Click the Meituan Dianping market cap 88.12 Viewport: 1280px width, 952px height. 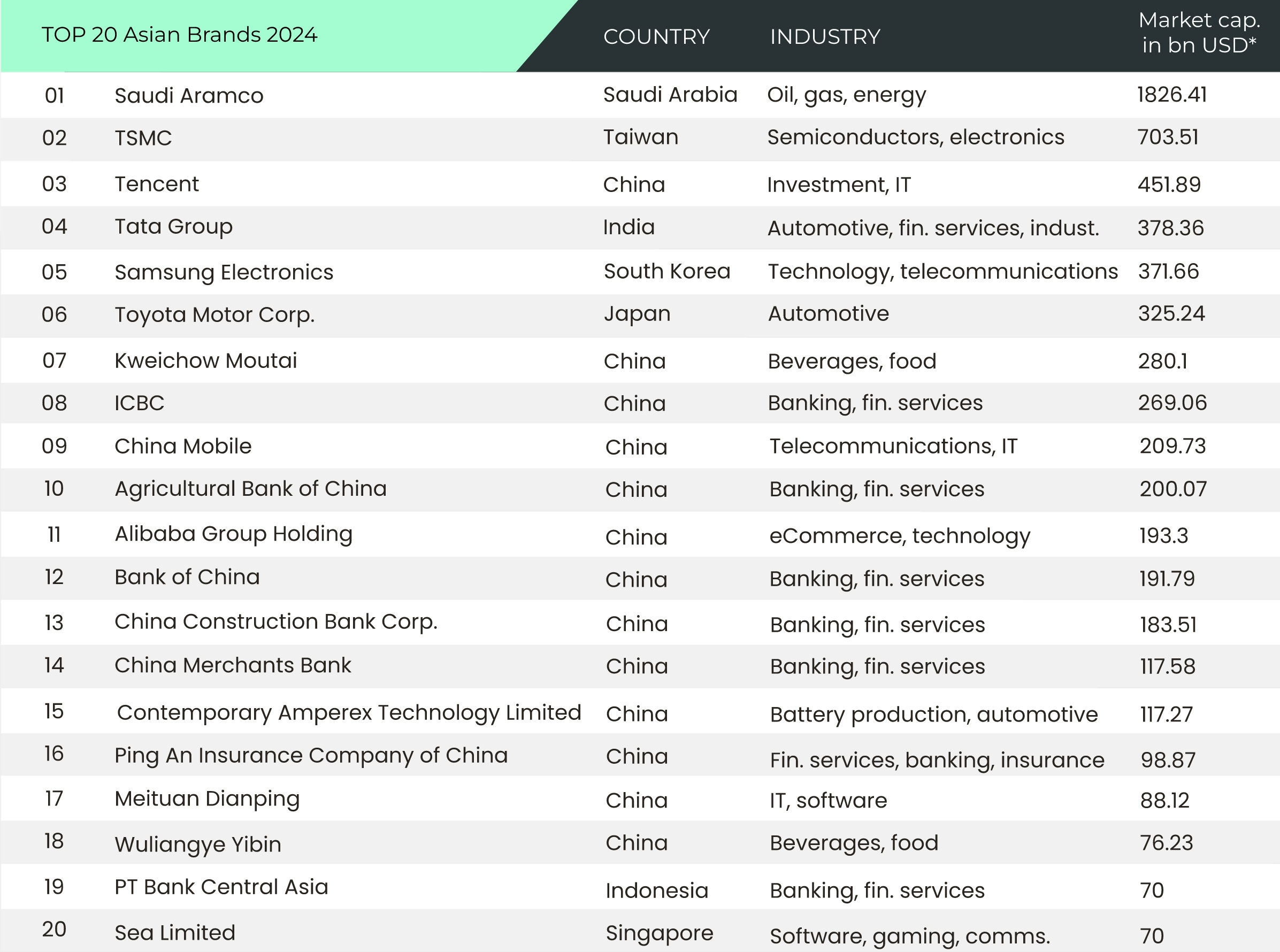[x=1165, y=801]
